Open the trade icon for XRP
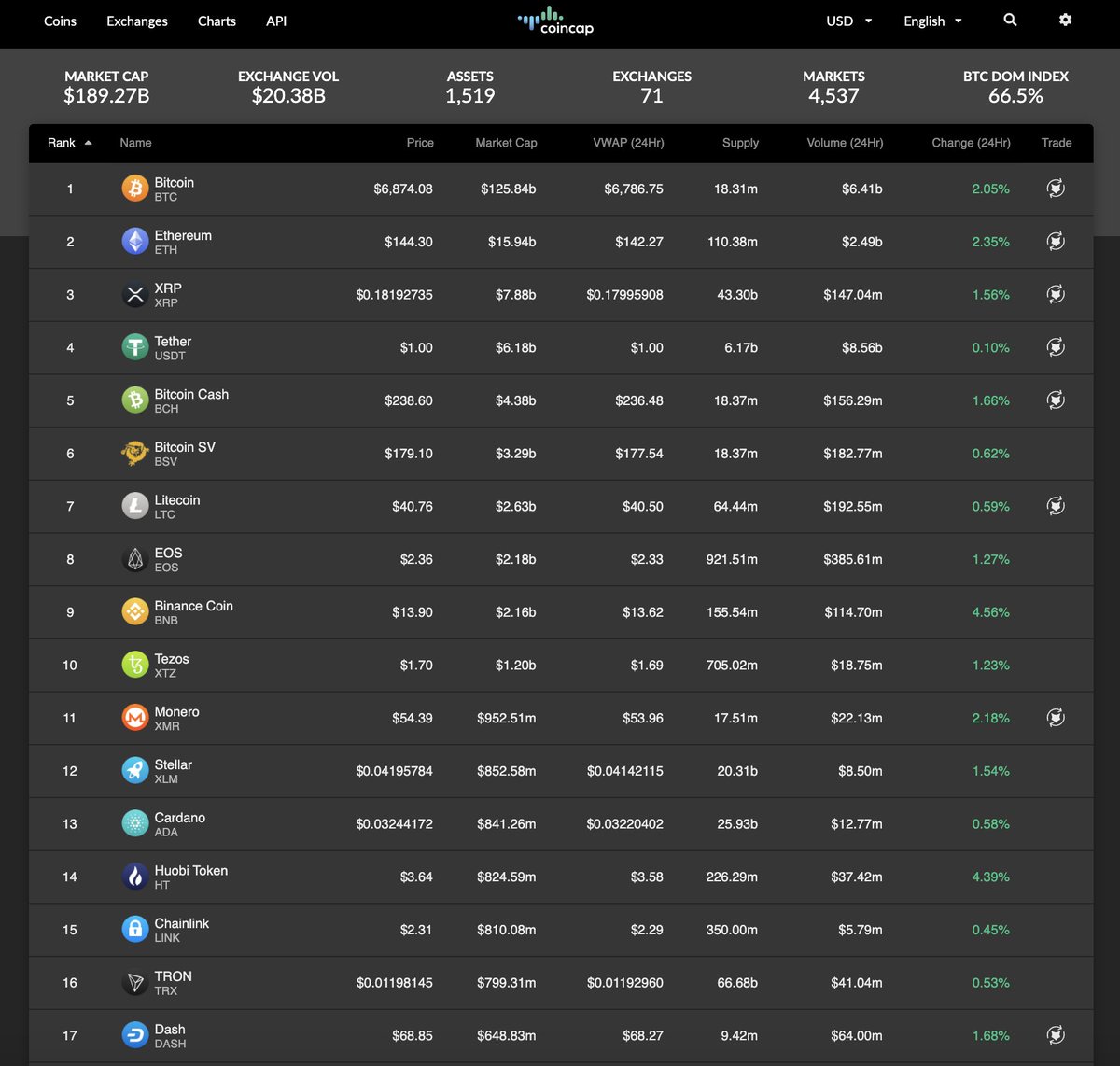Viewport: 1120px width, 1066px height. 1056,294
